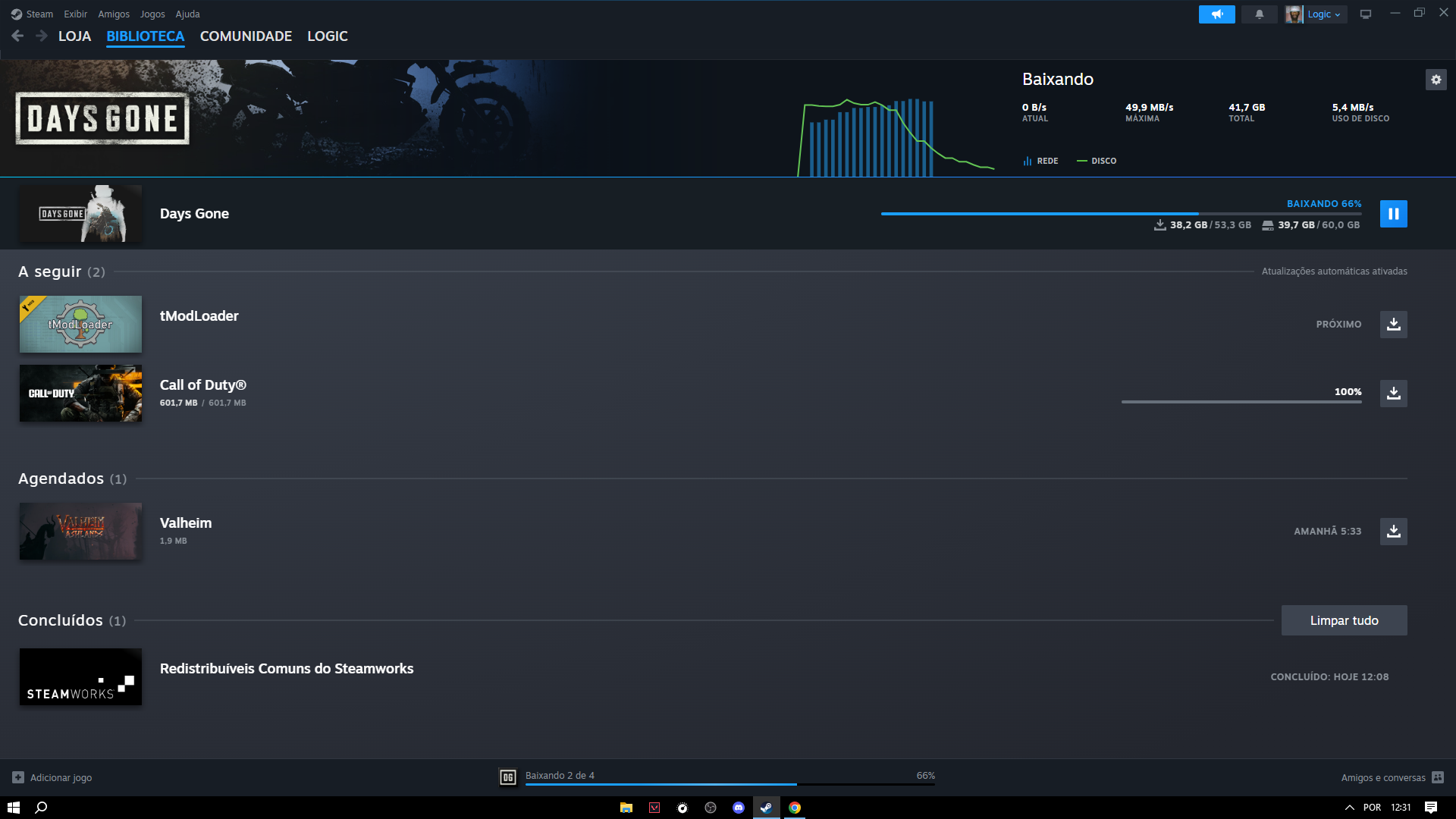The image size is (1456, 819).
Task: Open the Days Gone title link
Action: coord(194,214)
